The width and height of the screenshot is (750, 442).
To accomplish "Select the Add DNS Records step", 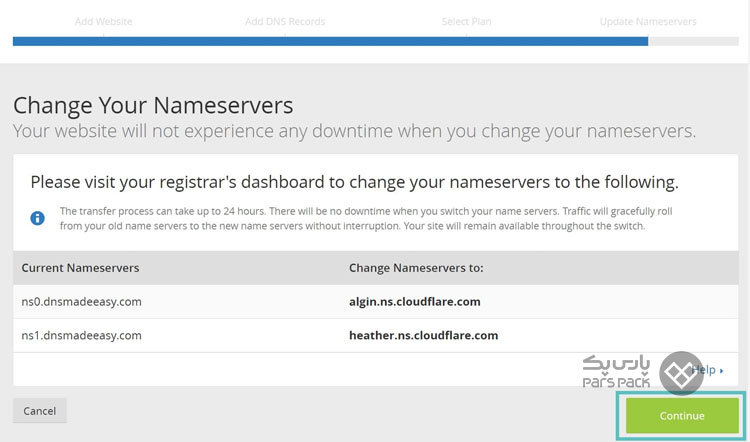I will pyautogui.click(x=285, y=22).
